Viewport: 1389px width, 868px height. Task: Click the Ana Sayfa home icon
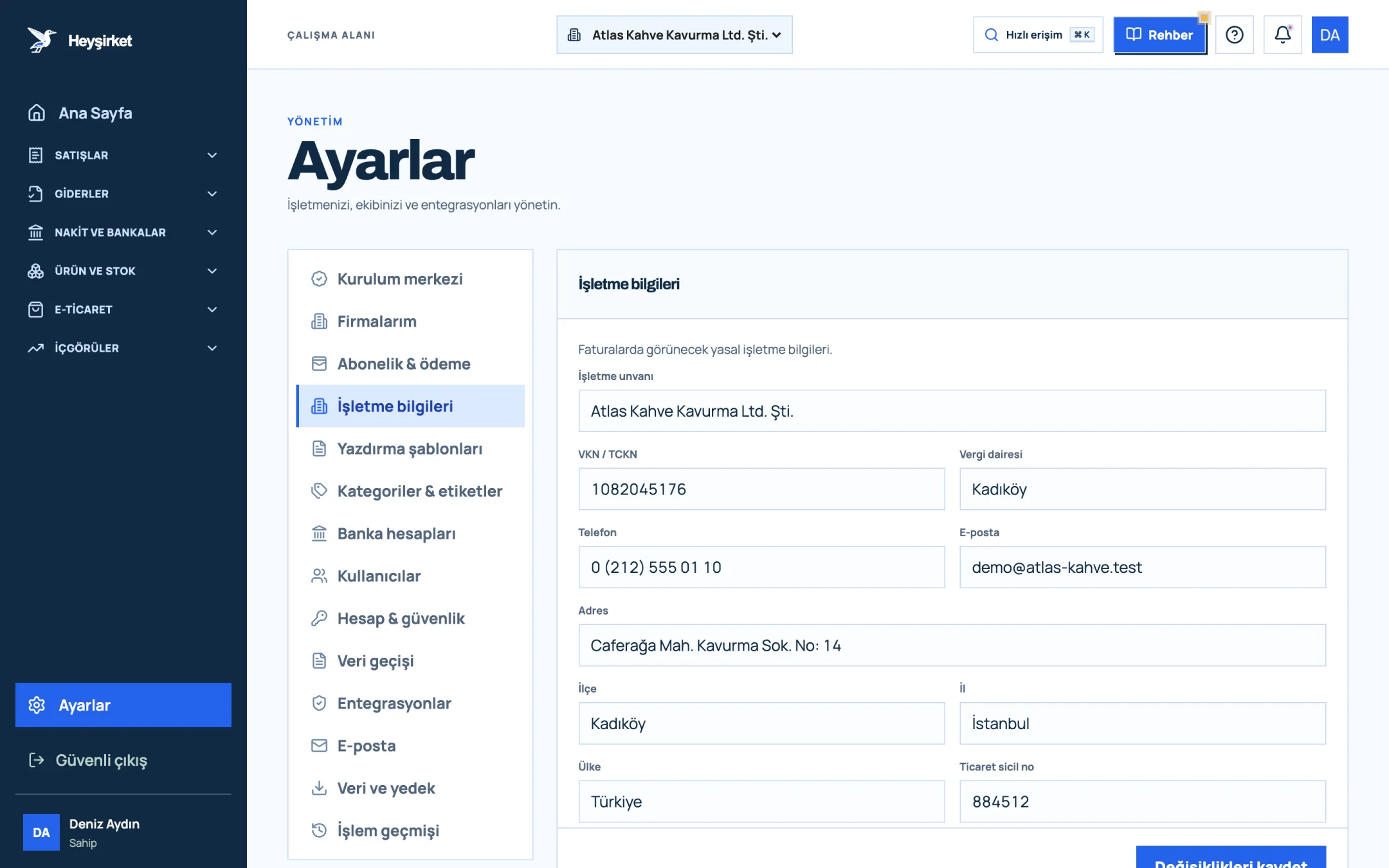[37, 113]
